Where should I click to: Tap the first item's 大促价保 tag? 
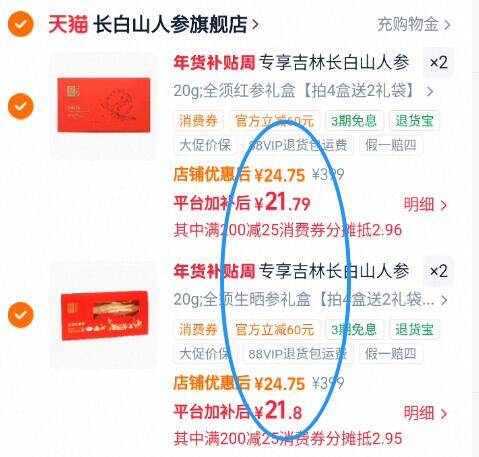click(205, 145)
